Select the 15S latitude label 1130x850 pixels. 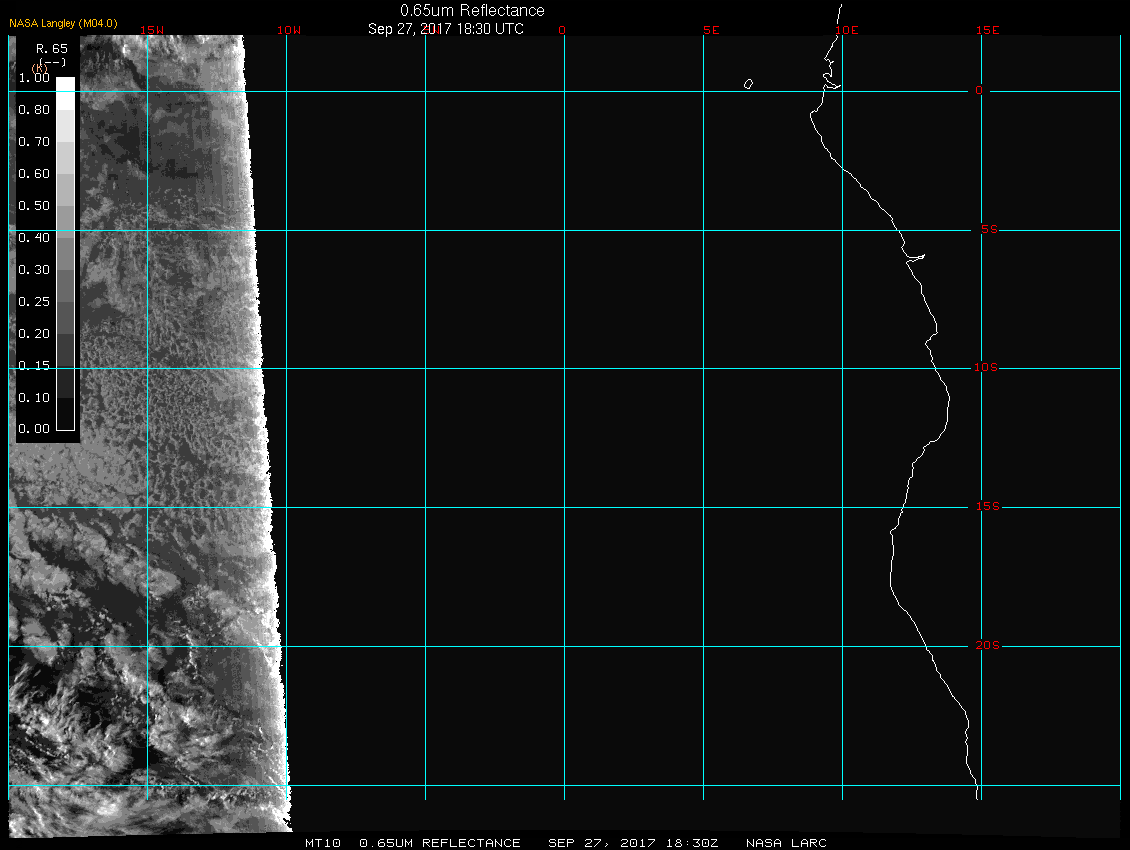pos(985,507)
